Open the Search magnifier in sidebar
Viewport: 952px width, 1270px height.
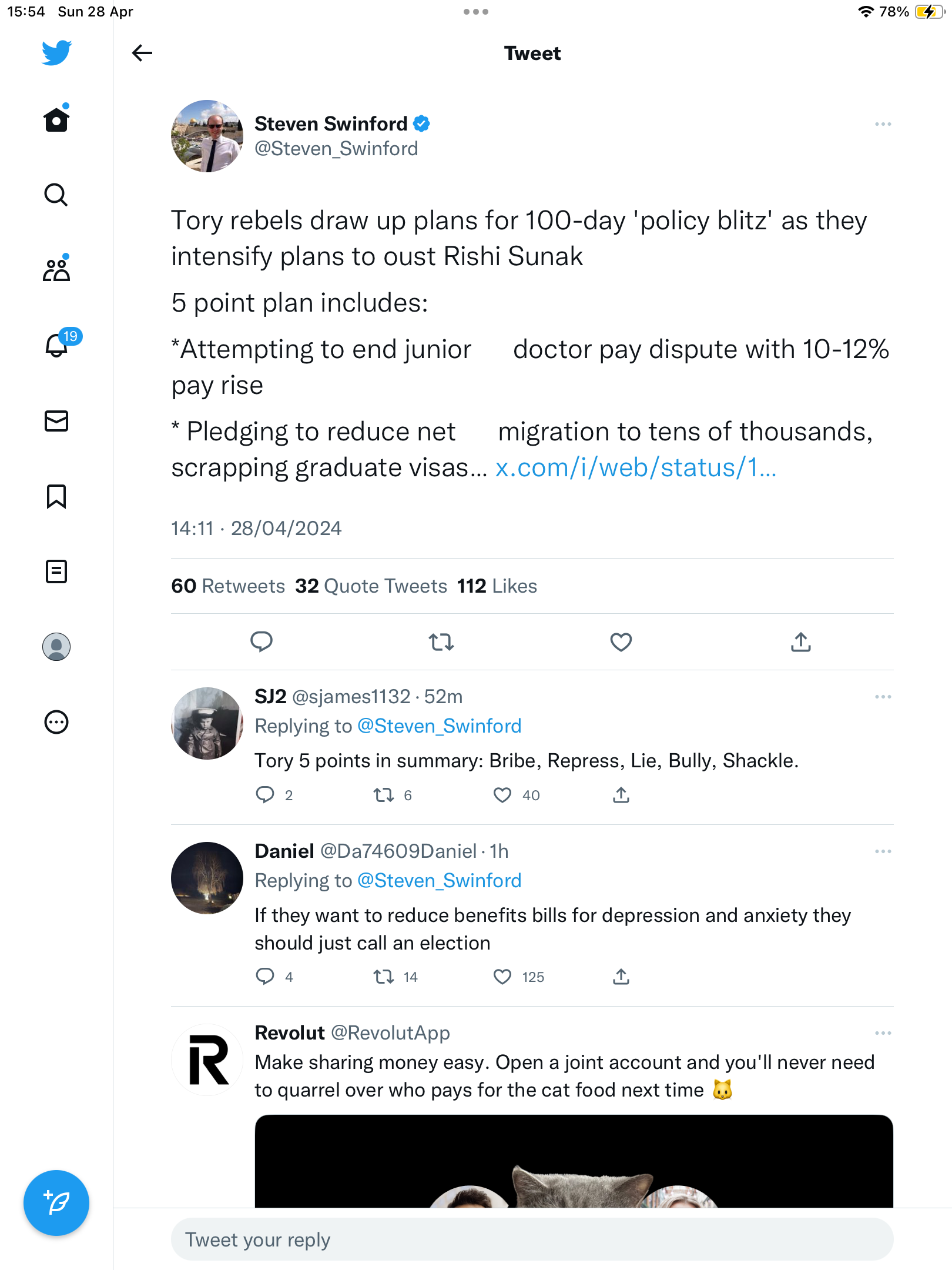(56, 195)
